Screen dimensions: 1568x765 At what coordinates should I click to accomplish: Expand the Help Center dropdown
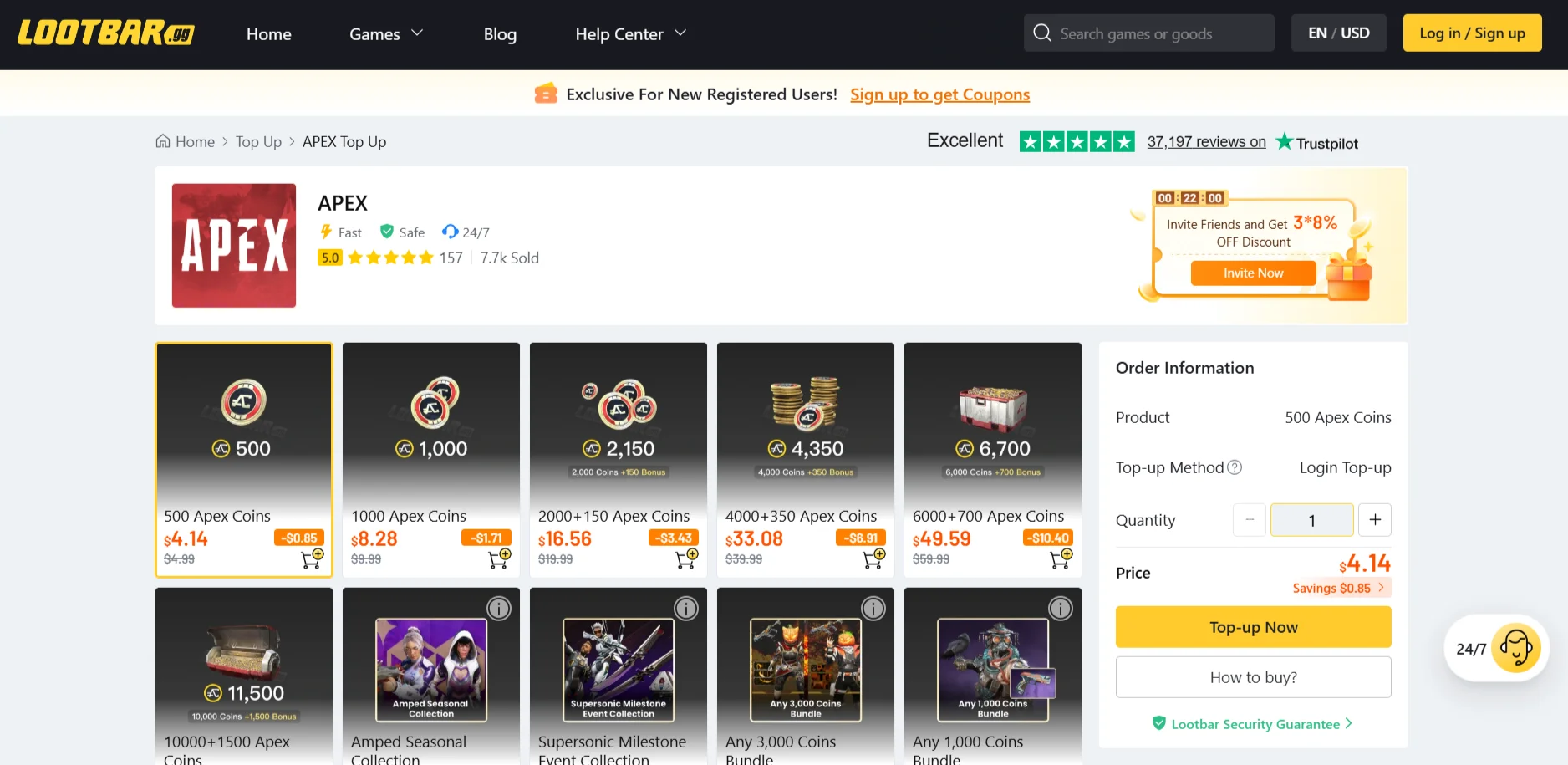coord(630,34)
